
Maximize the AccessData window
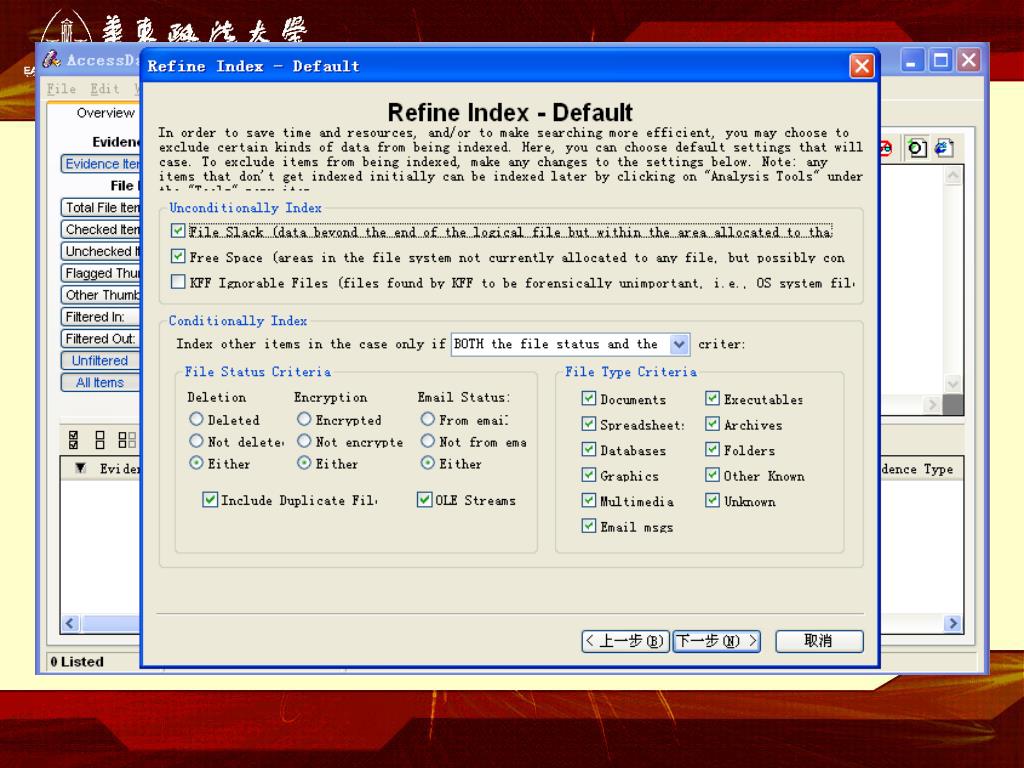(940, 61)
